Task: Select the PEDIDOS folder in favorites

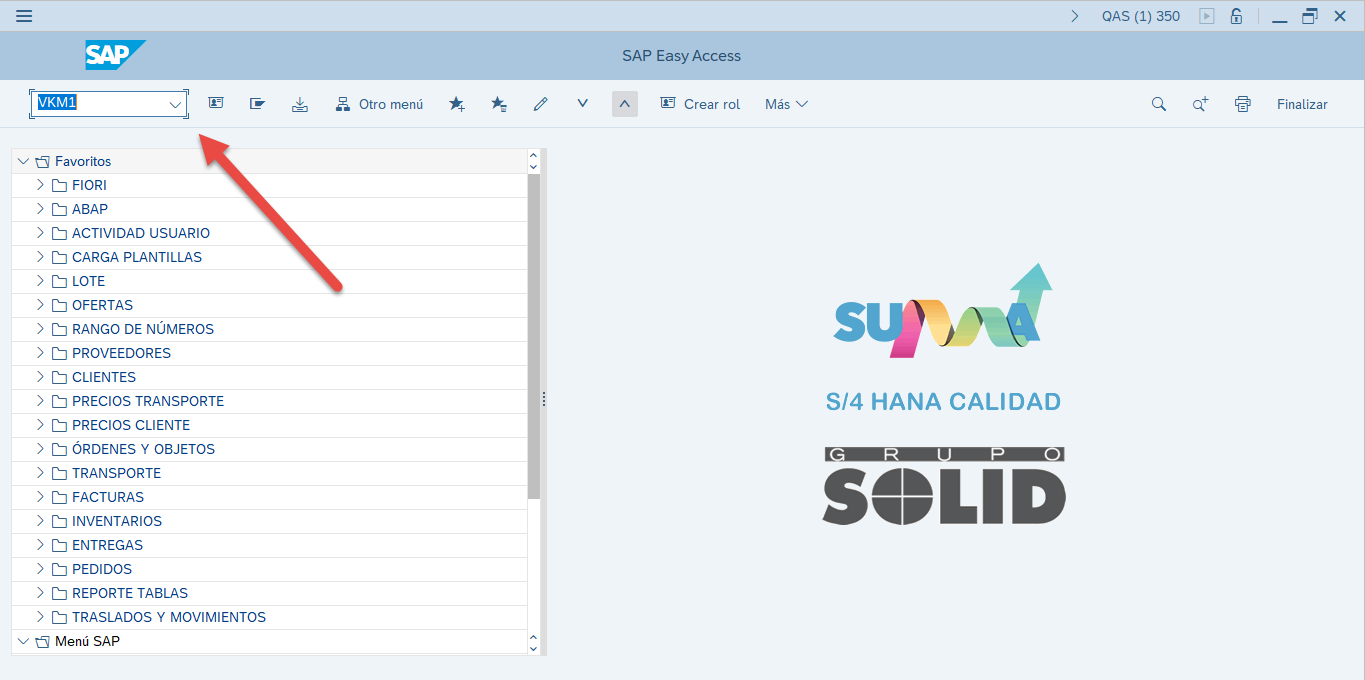Action: [x=101, y=569]
